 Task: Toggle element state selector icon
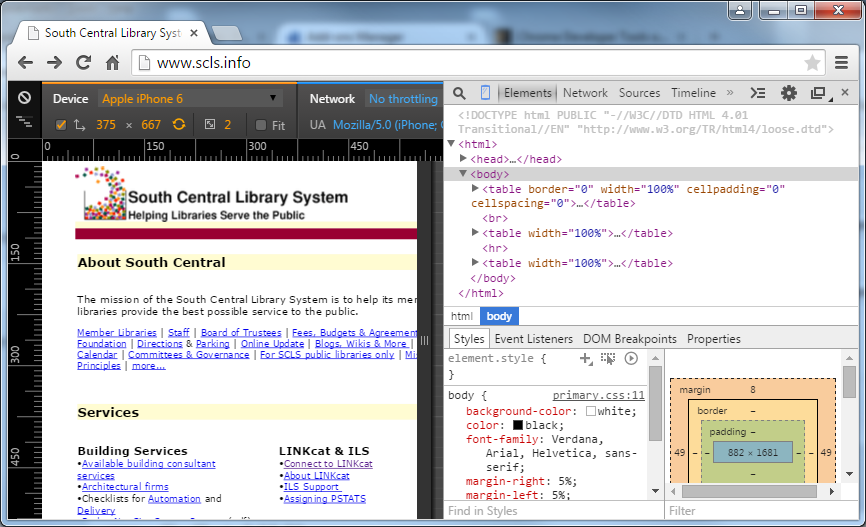(608, 358)
